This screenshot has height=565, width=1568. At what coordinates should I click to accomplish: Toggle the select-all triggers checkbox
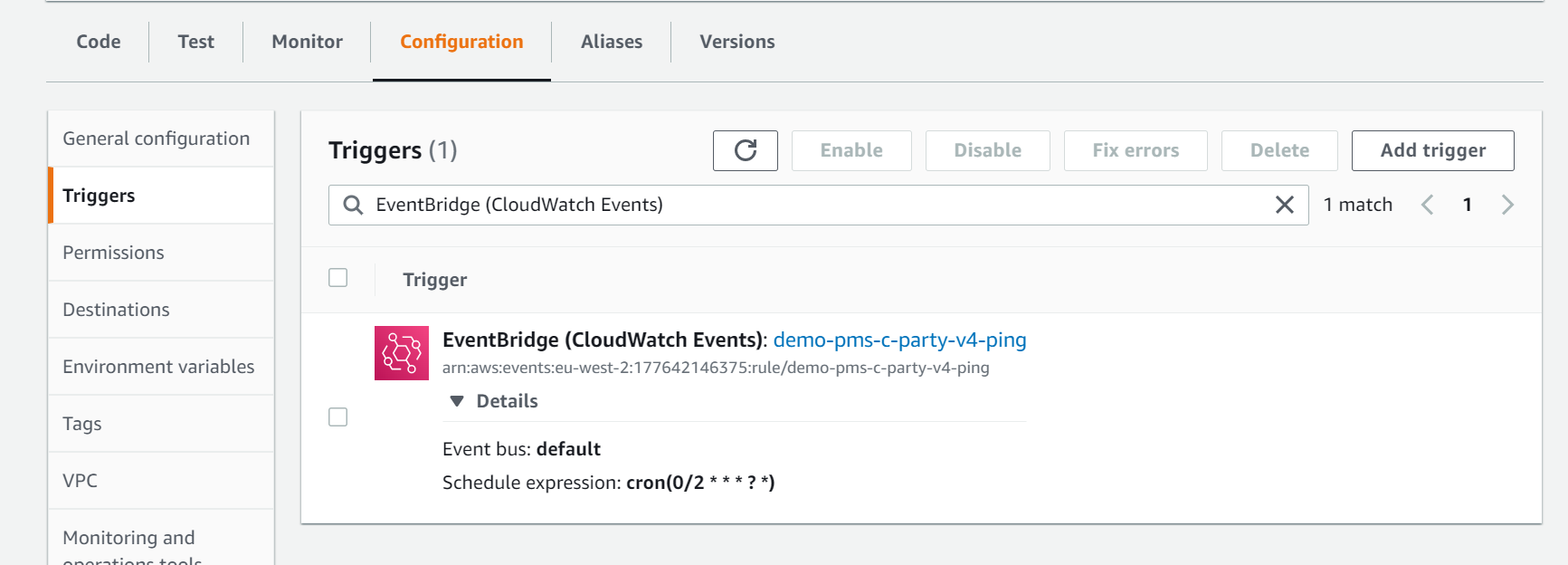click(x=338, y=278)
